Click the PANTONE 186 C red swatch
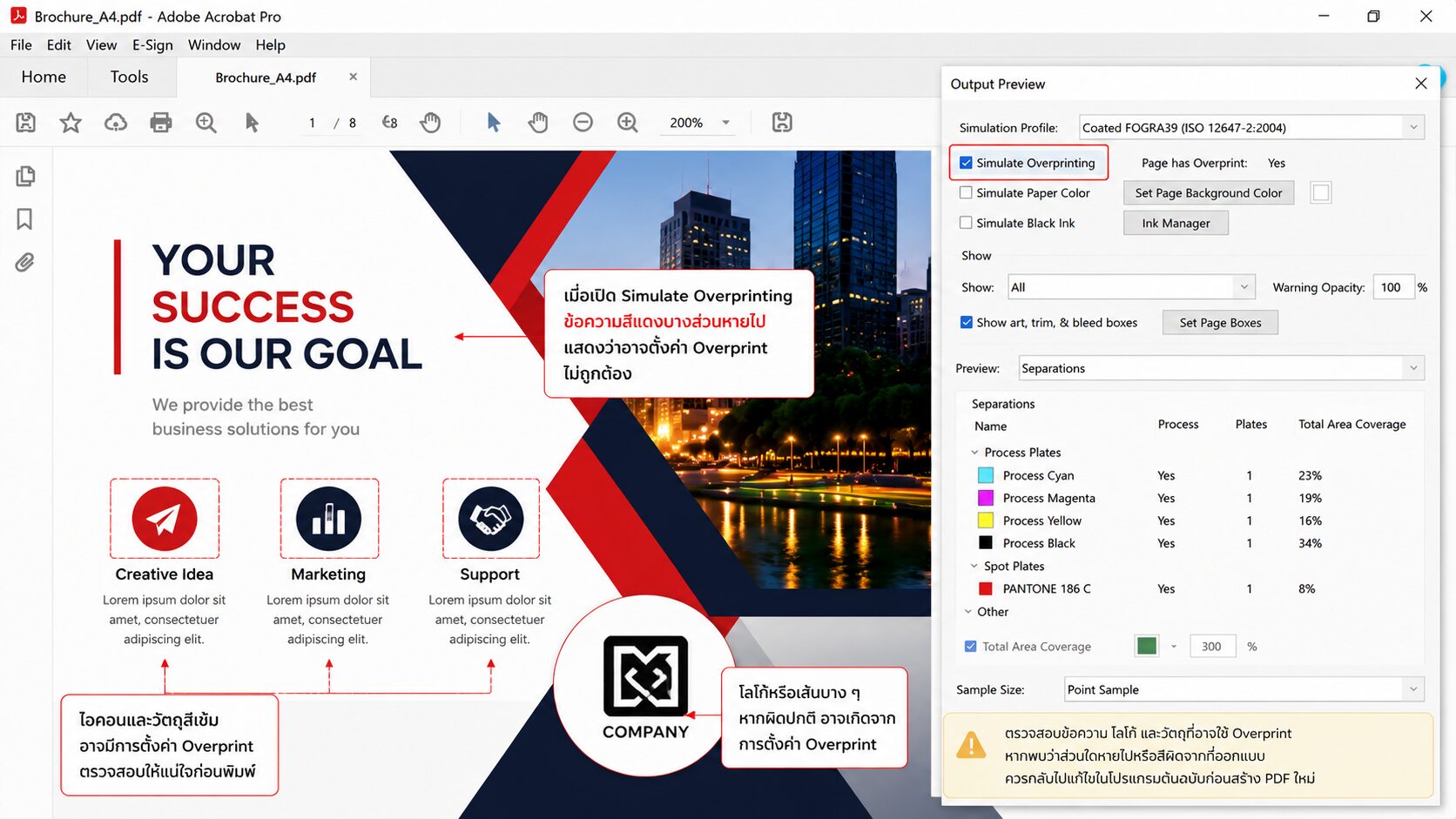Image resolution: width=1456 pixels, height=819 pixels. (986, 588)
